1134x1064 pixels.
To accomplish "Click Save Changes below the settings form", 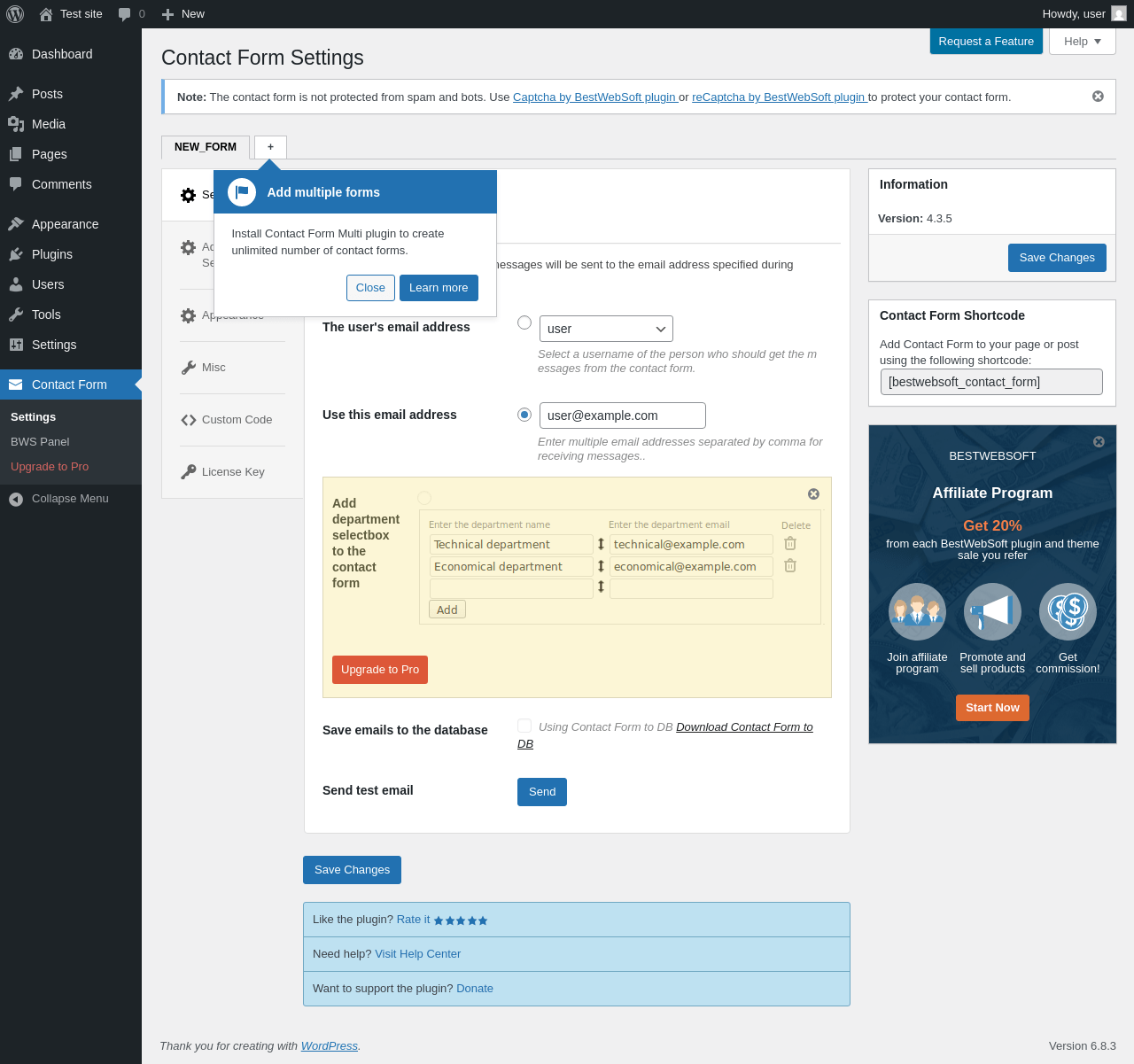I will [x=352, y=870].
